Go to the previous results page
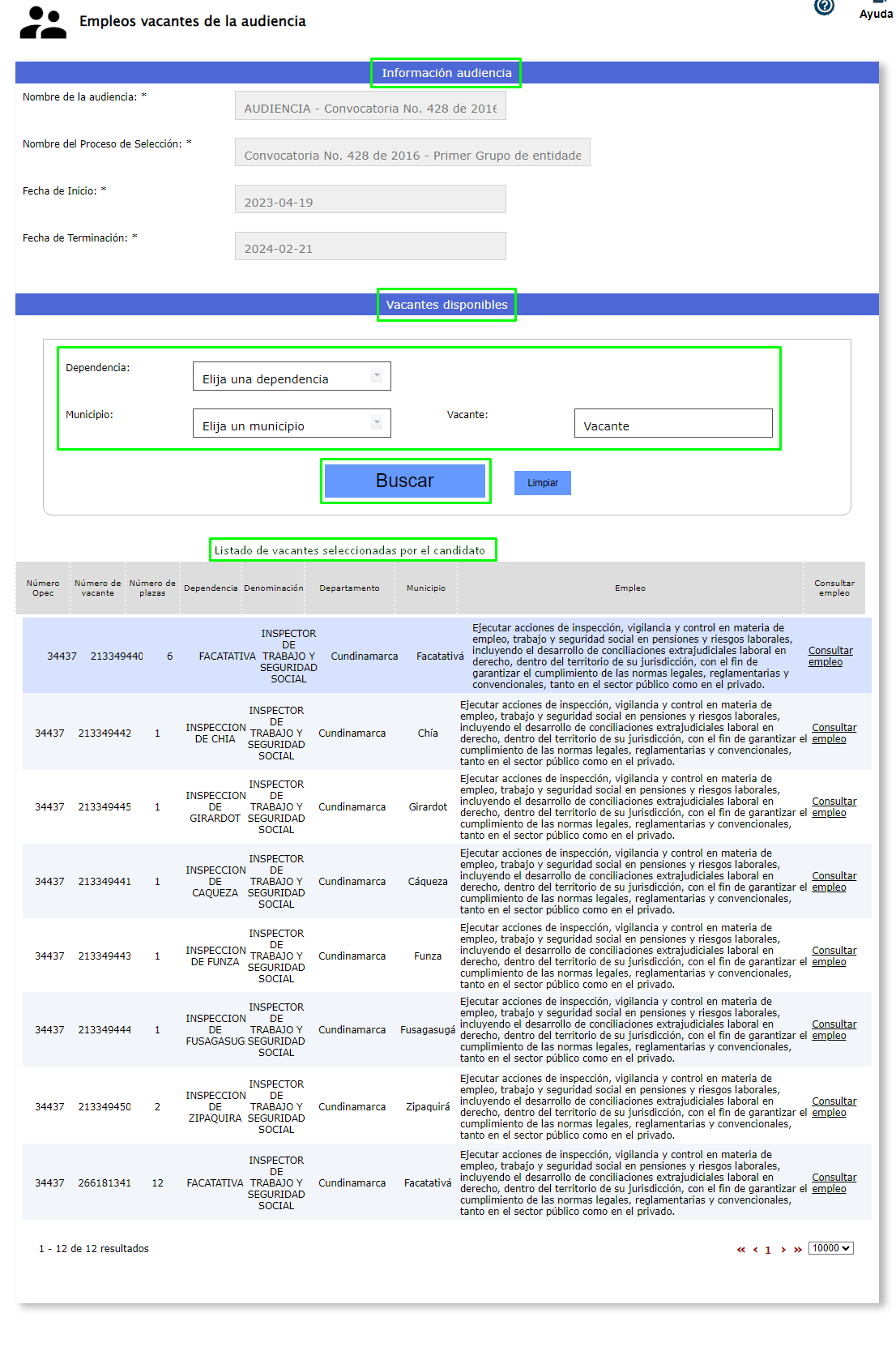 coord(755,1250)
